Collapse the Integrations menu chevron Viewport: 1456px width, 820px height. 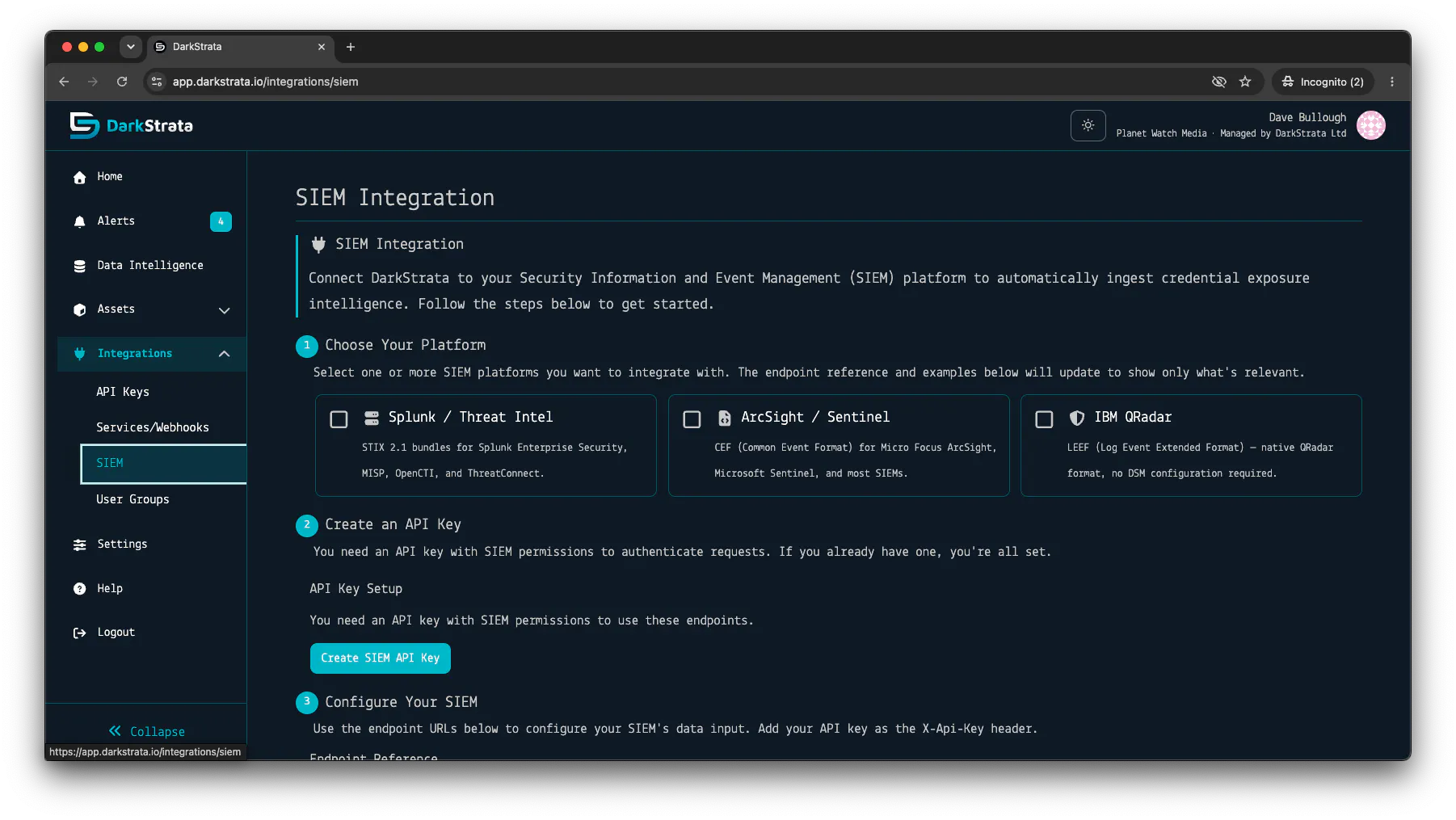pyautogui.click(x=225, y=354)
